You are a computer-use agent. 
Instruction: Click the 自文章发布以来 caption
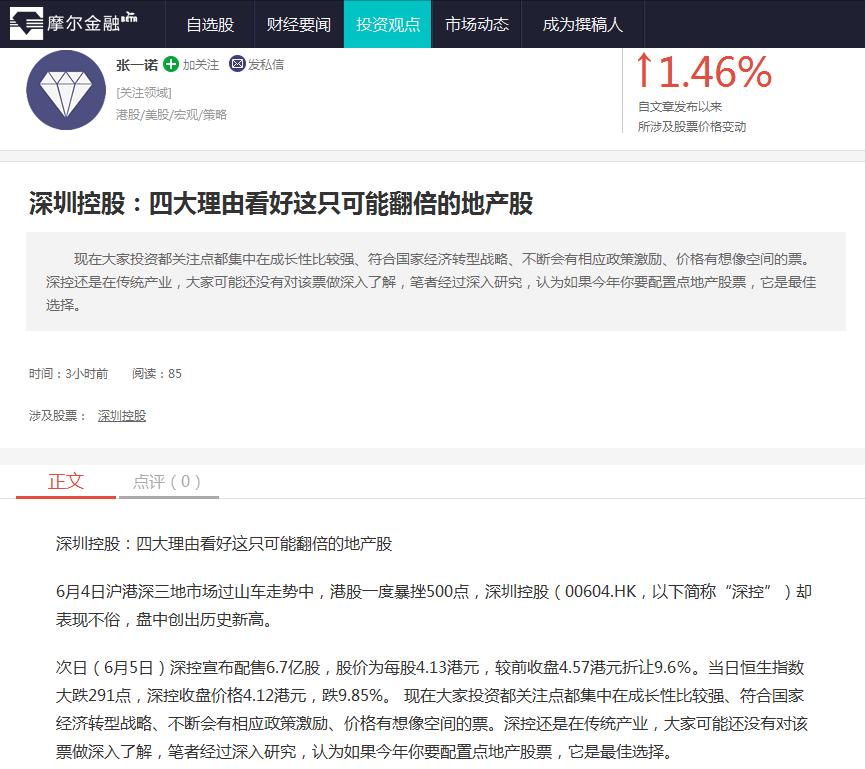tap(680, 106)
